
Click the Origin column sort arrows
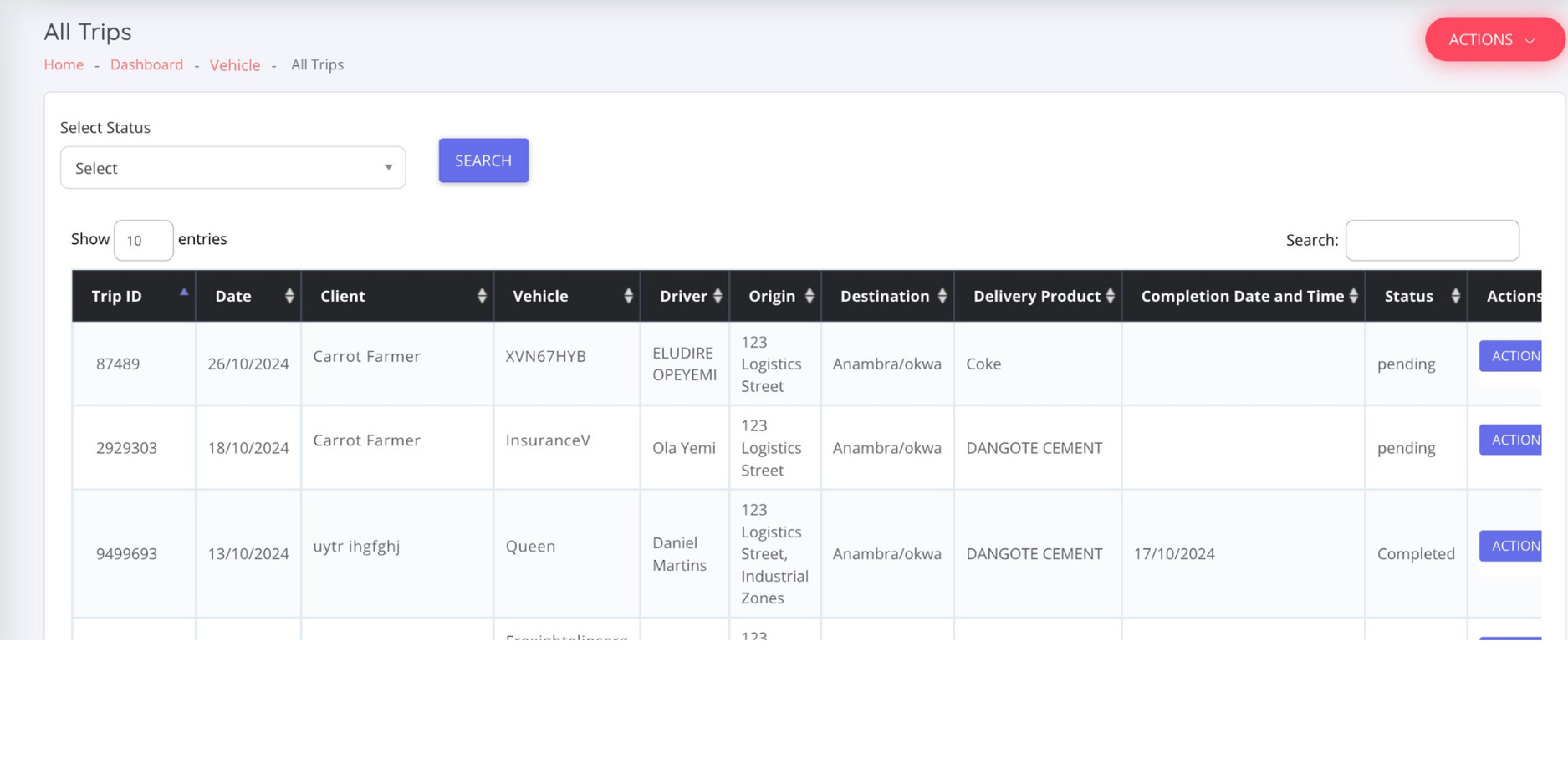pos(809,296)
